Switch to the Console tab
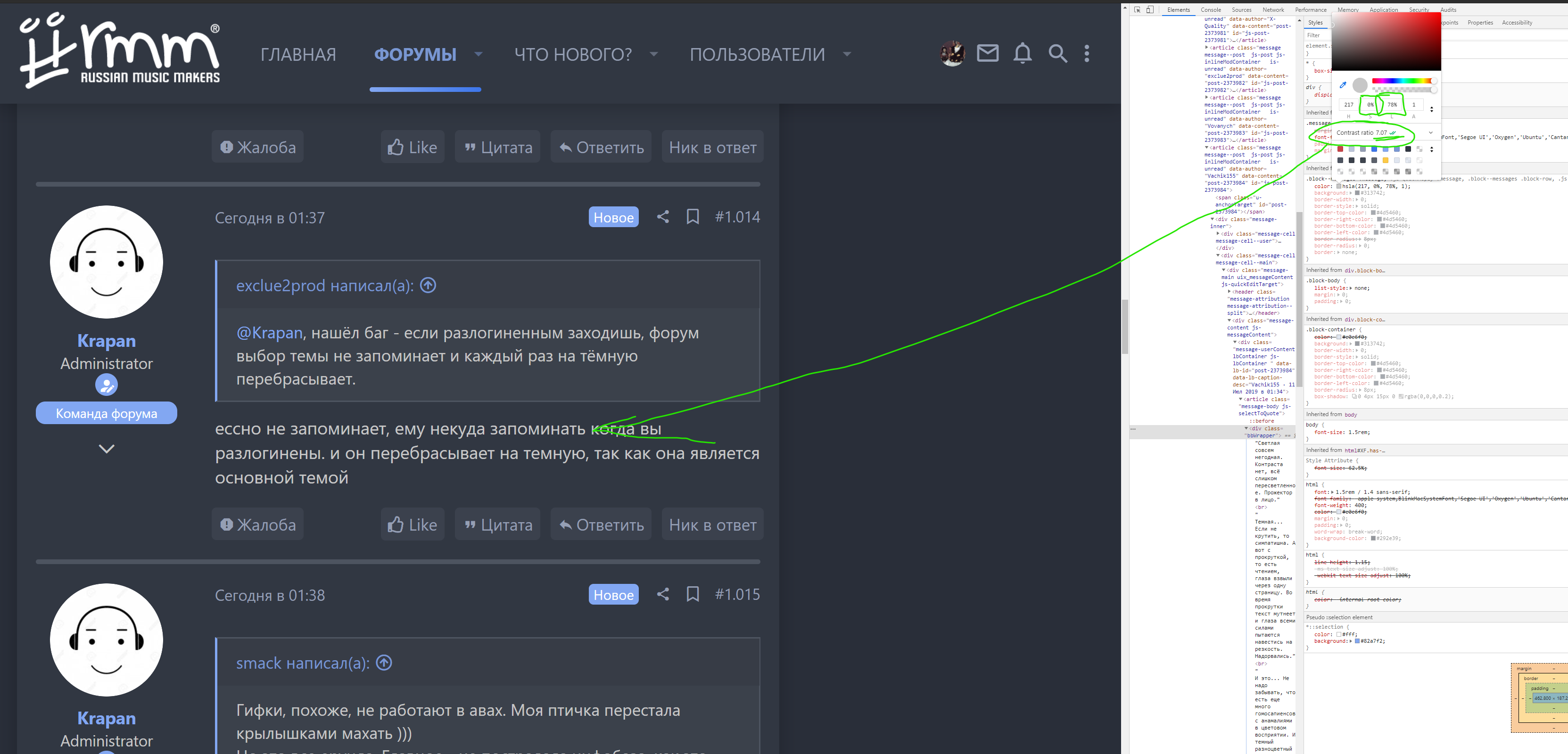 click(x=1210, y=10)
